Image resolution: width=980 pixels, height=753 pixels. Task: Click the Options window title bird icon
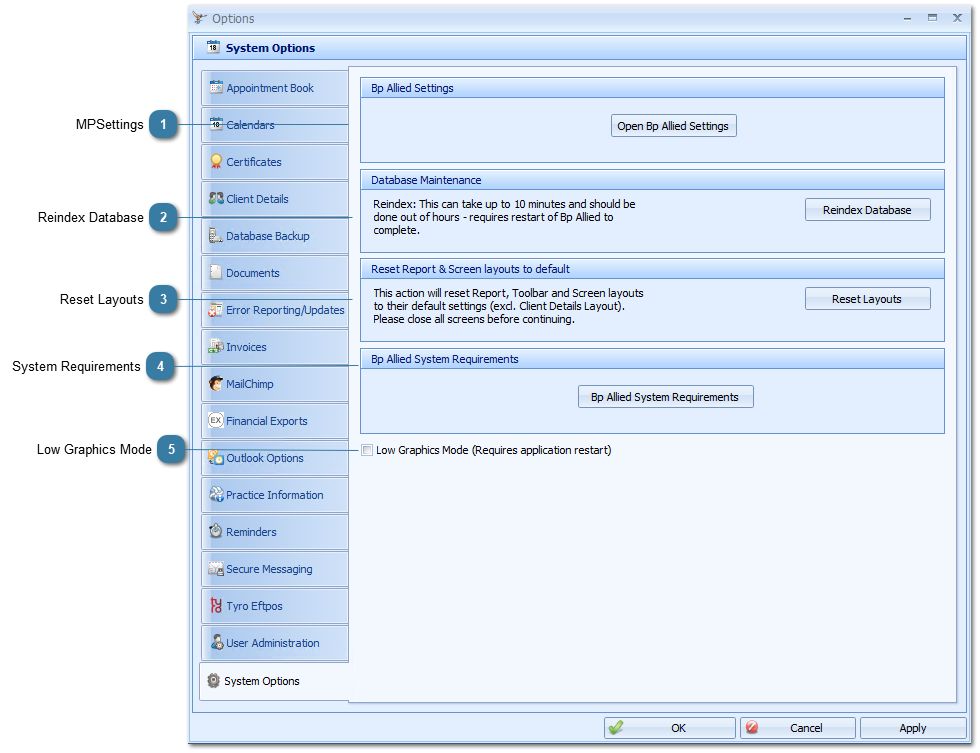[199, 17]
